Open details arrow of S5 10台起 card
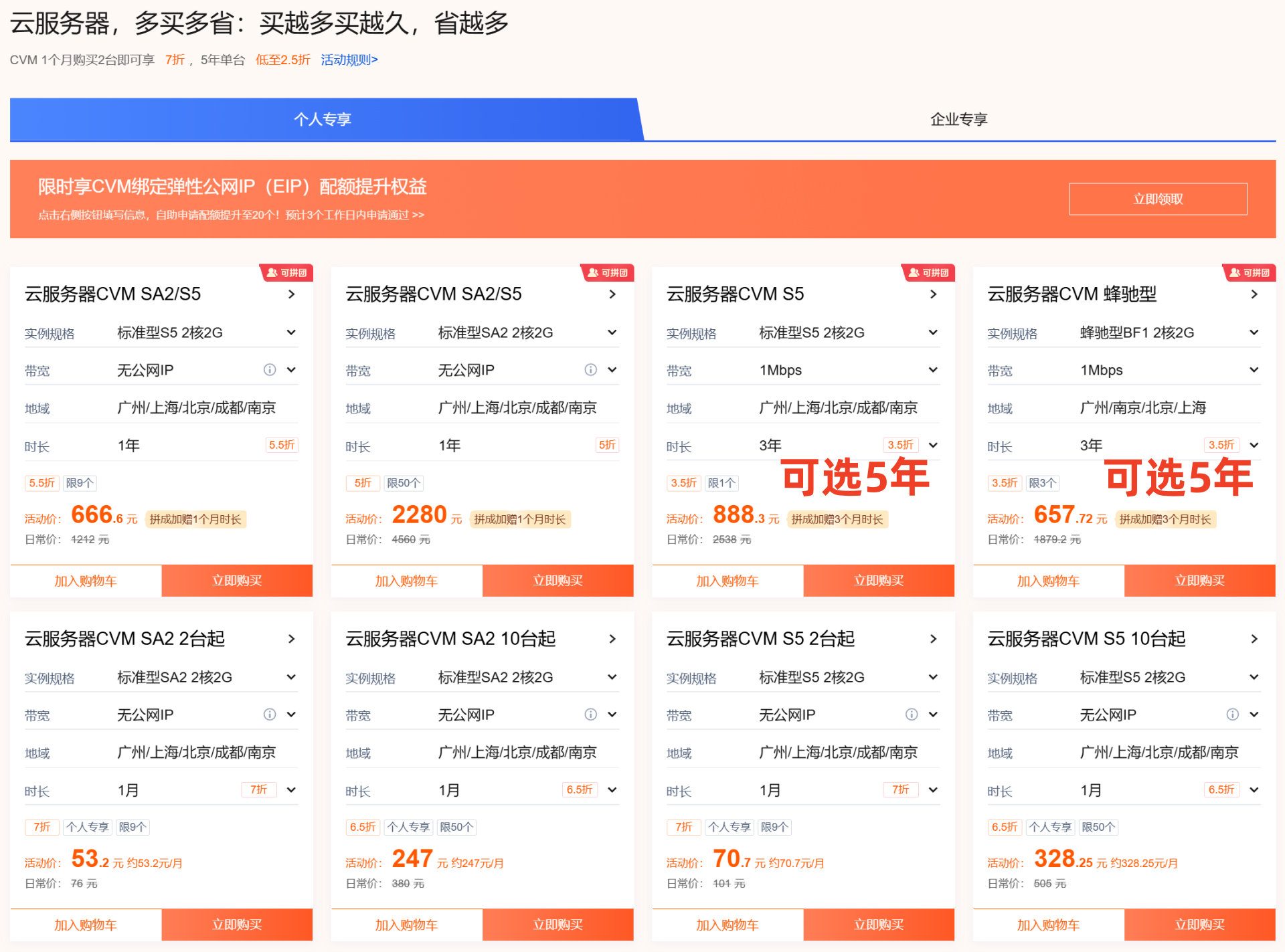Viewport: 1285px width, 952px height. pyautogui.click(x=1254, y=638)
